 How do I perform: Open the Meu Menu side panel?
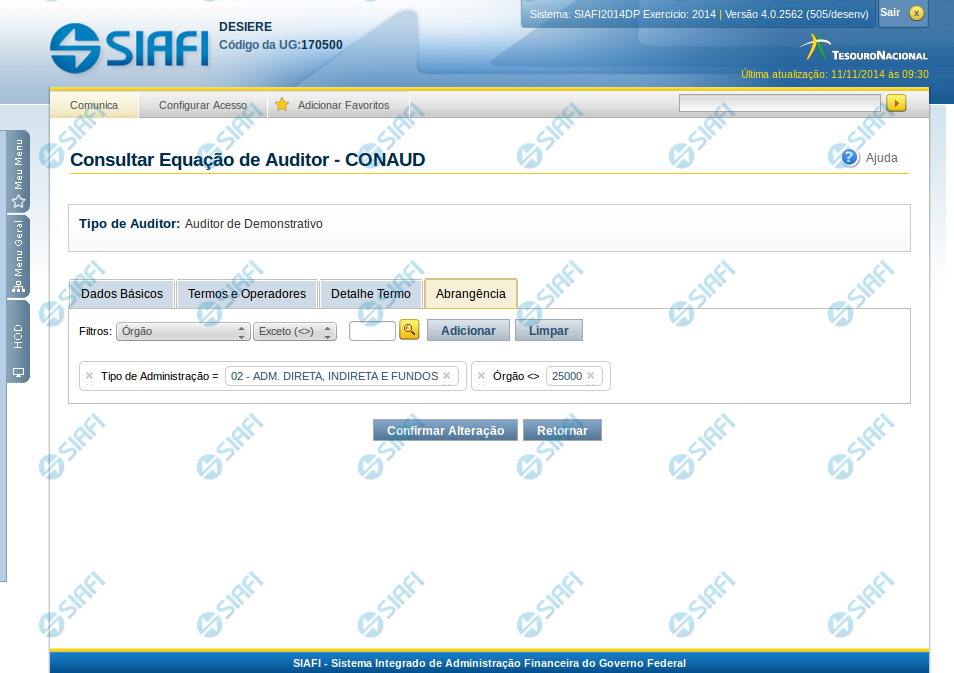[18, 172]
